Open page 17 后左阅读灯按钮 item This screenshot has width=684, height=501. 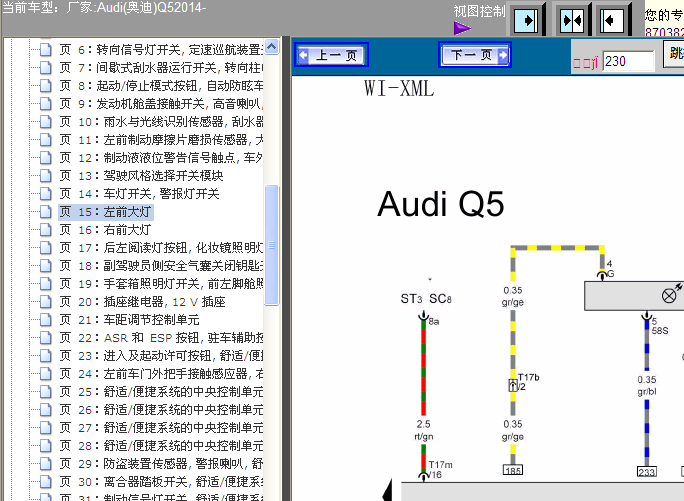click(x=161, y=248)
